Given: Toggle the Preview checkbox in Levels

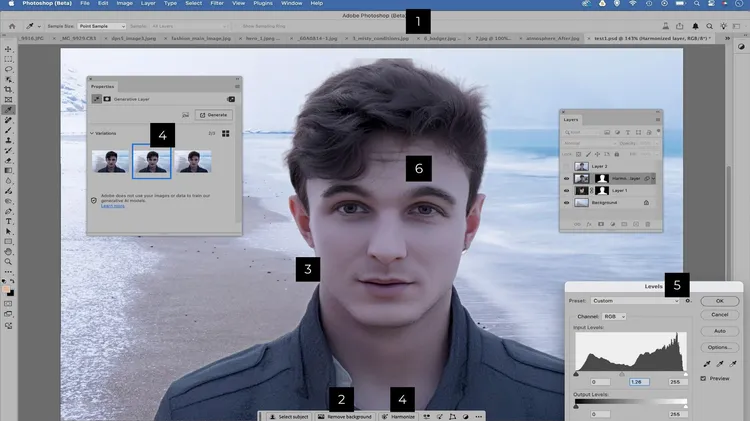Looking at the screenshot, I should click(703, 378).
